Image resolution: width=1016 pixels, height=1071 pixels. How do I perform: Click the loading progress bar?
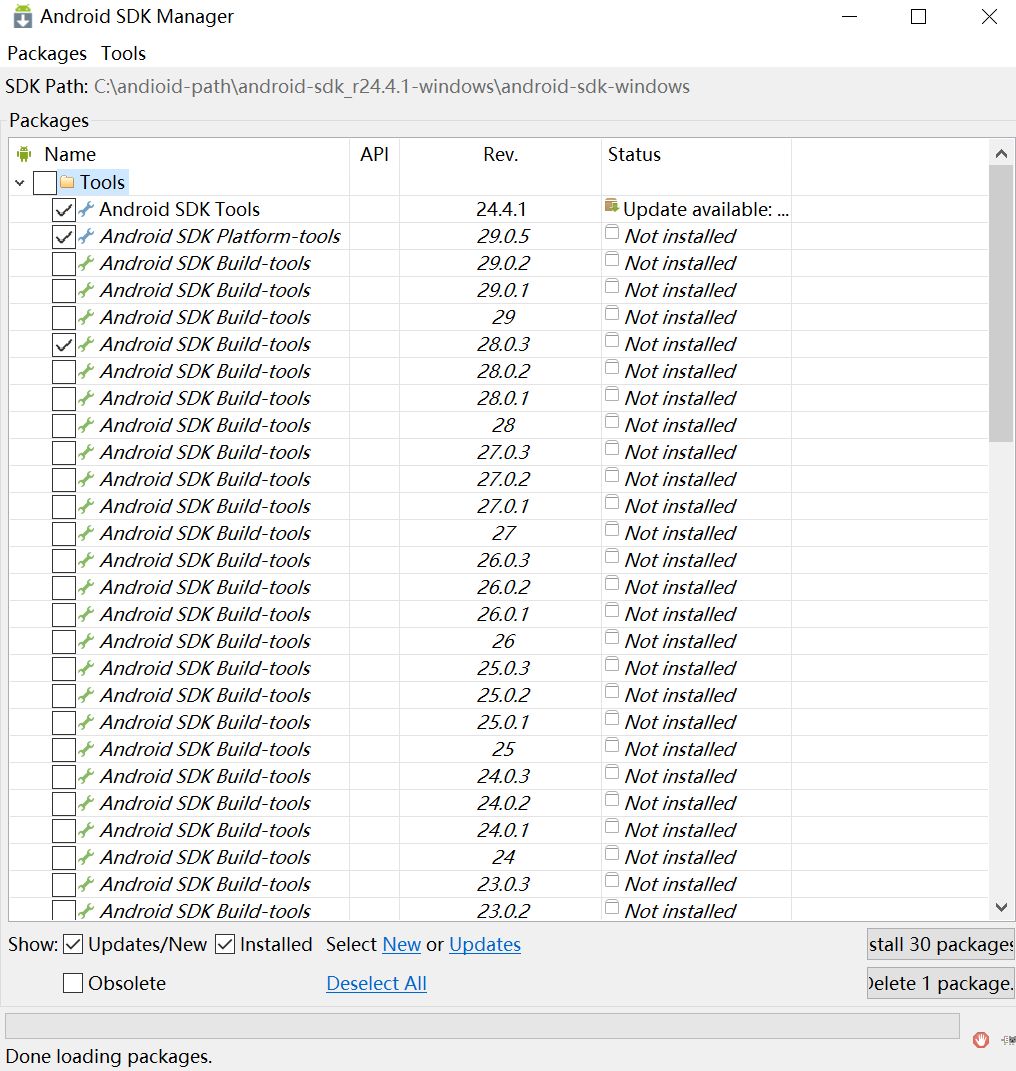pos(482,1027)
